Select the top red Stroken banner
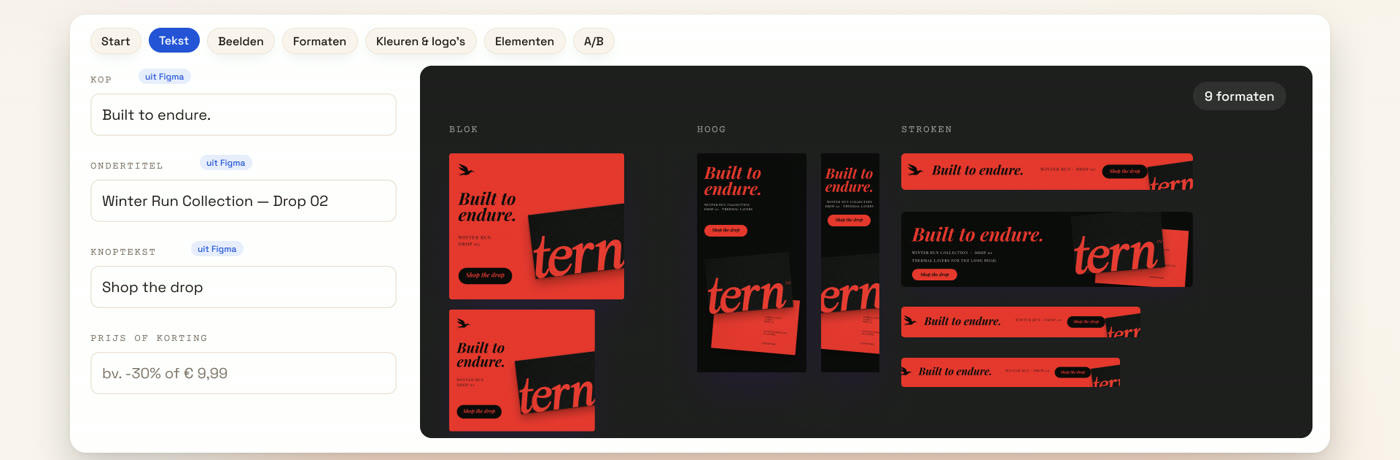1400x460 pixels. (1047, 171)
